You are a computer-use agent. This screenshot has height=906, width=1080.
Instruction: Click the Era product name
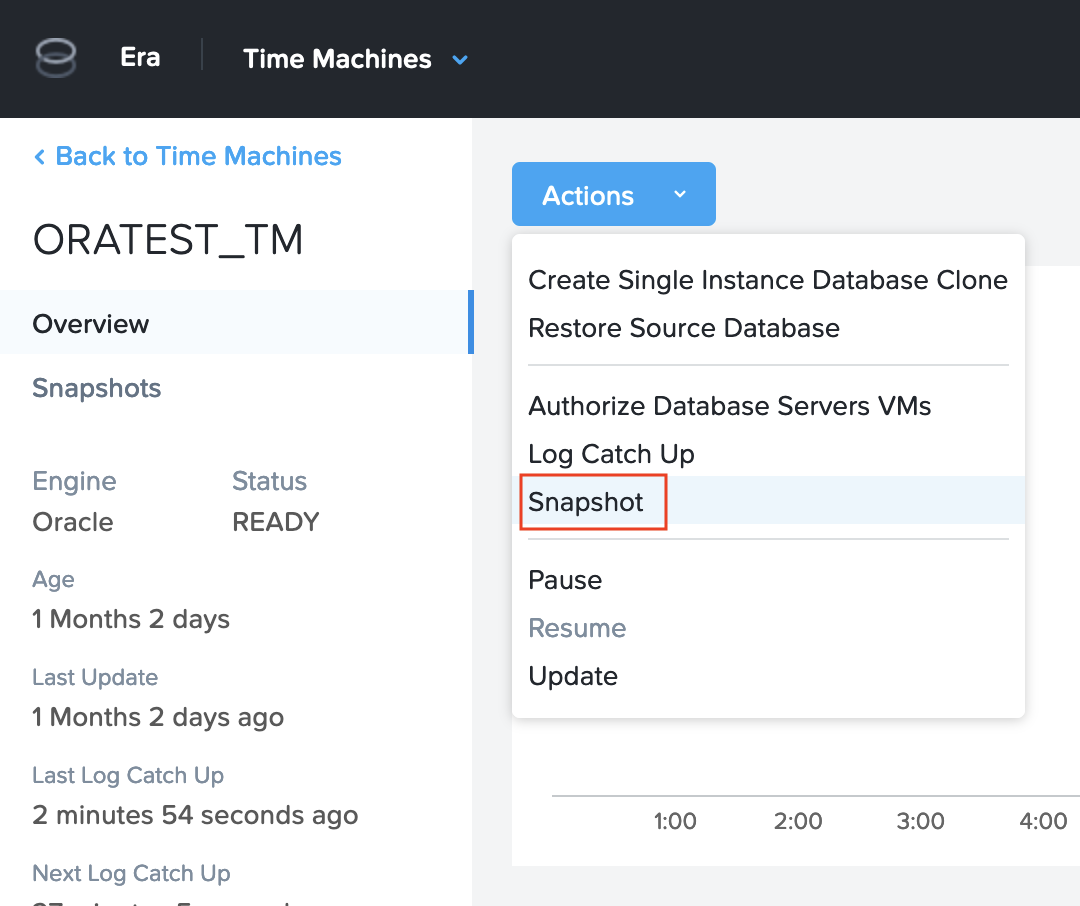click(x=140, y=57)
